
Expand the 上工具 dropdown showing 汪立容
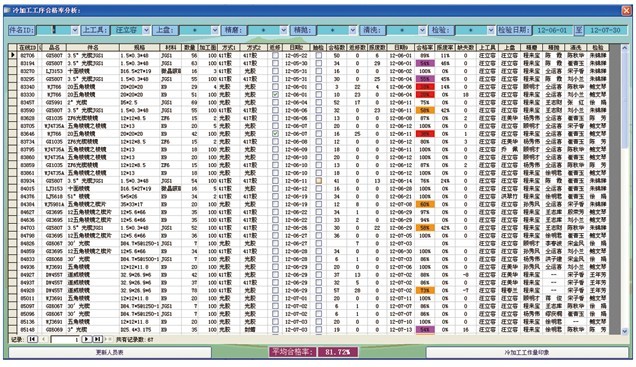[146, 30]
